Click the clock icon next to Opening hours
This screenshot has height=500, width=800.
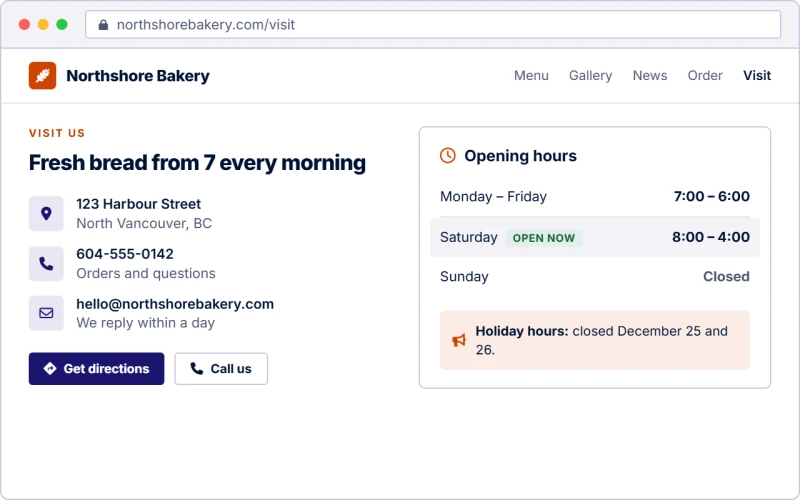pos(447,156)
